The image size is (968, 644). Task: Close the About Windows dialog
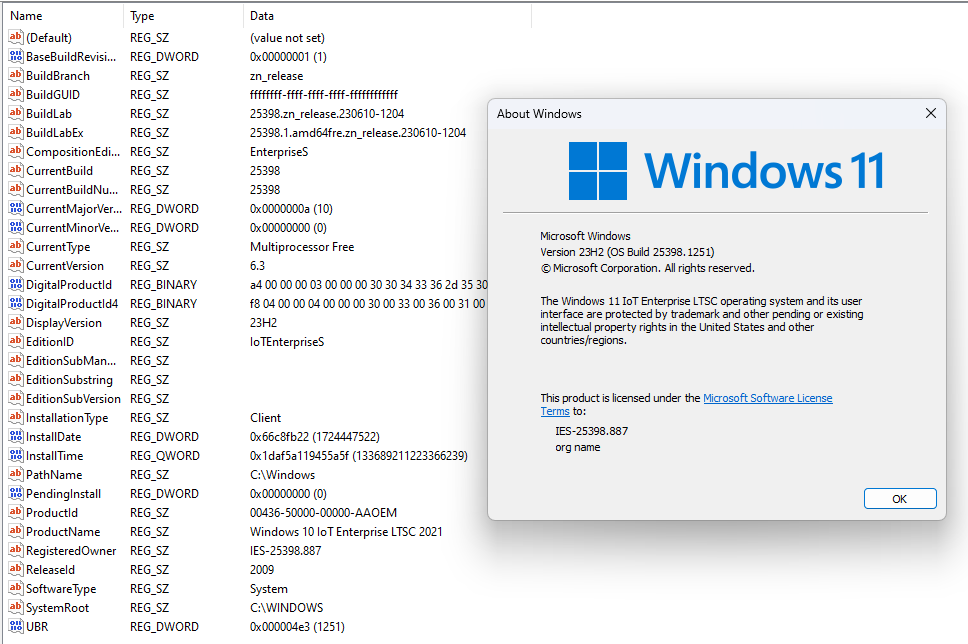pyautogui.click(x=930, y=113)
